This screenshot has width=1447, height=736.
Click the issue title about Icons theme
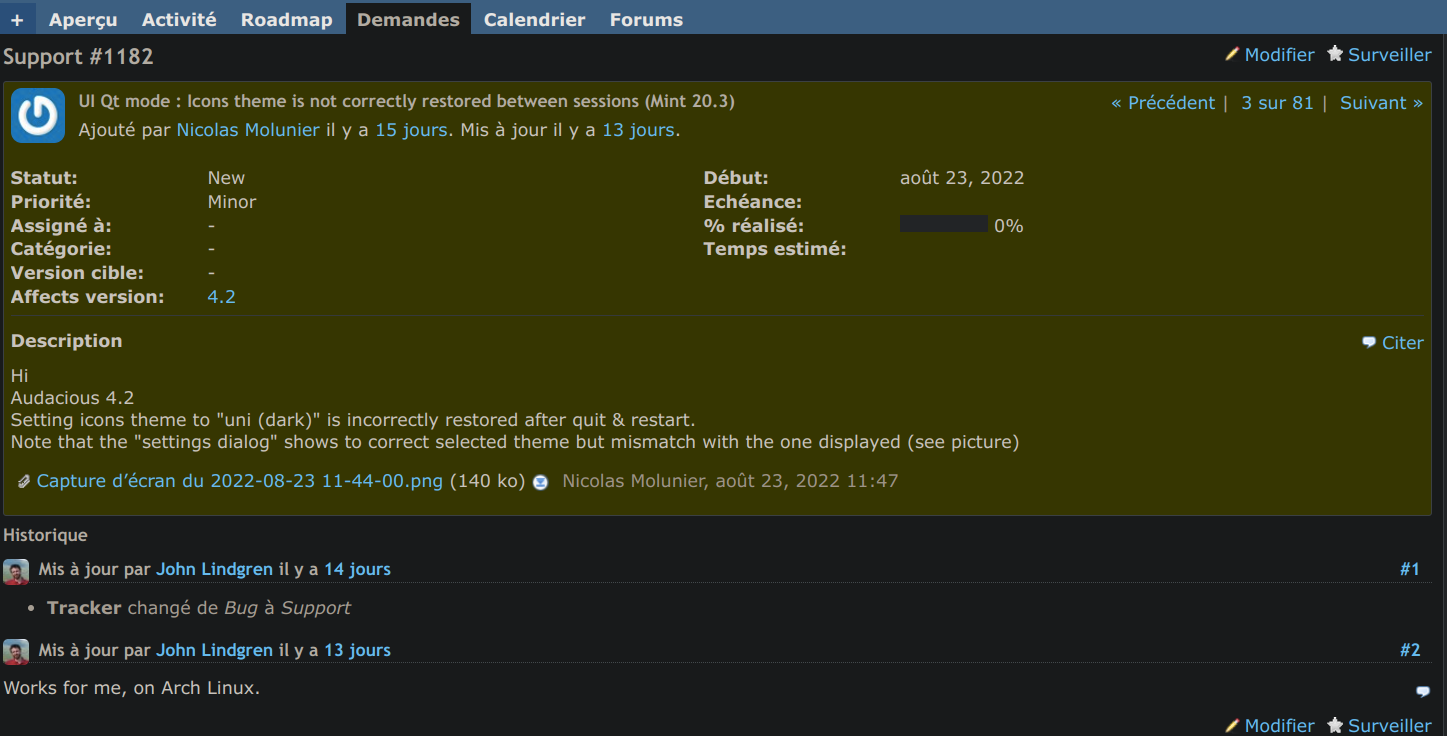pos(407,101)
